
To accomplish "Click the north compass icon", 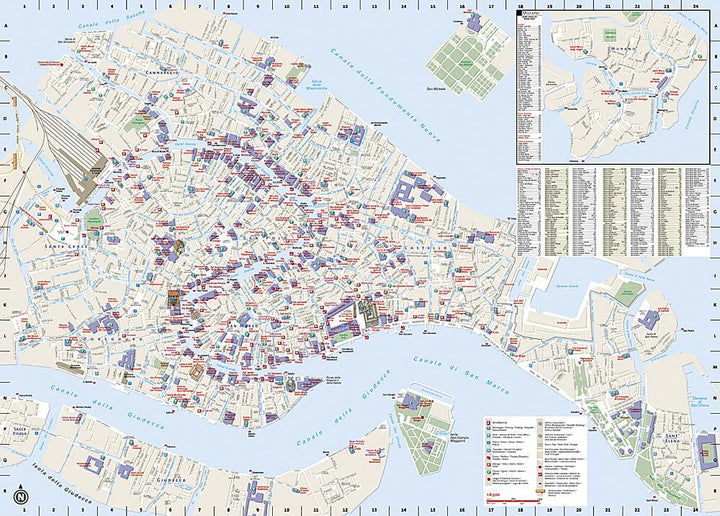I will (x=21, y=496).
